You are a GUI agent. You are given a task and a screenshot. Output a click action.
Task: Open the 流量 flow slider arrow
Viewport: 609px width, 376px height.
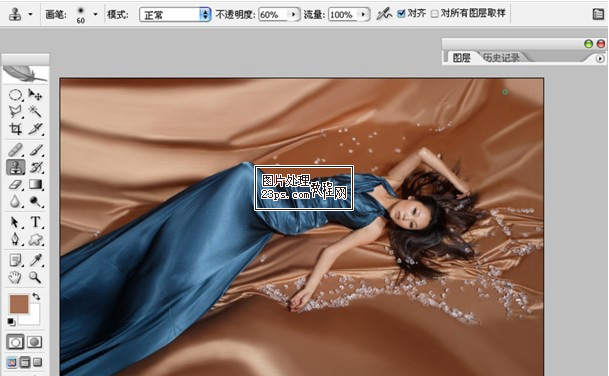[363, 15]
